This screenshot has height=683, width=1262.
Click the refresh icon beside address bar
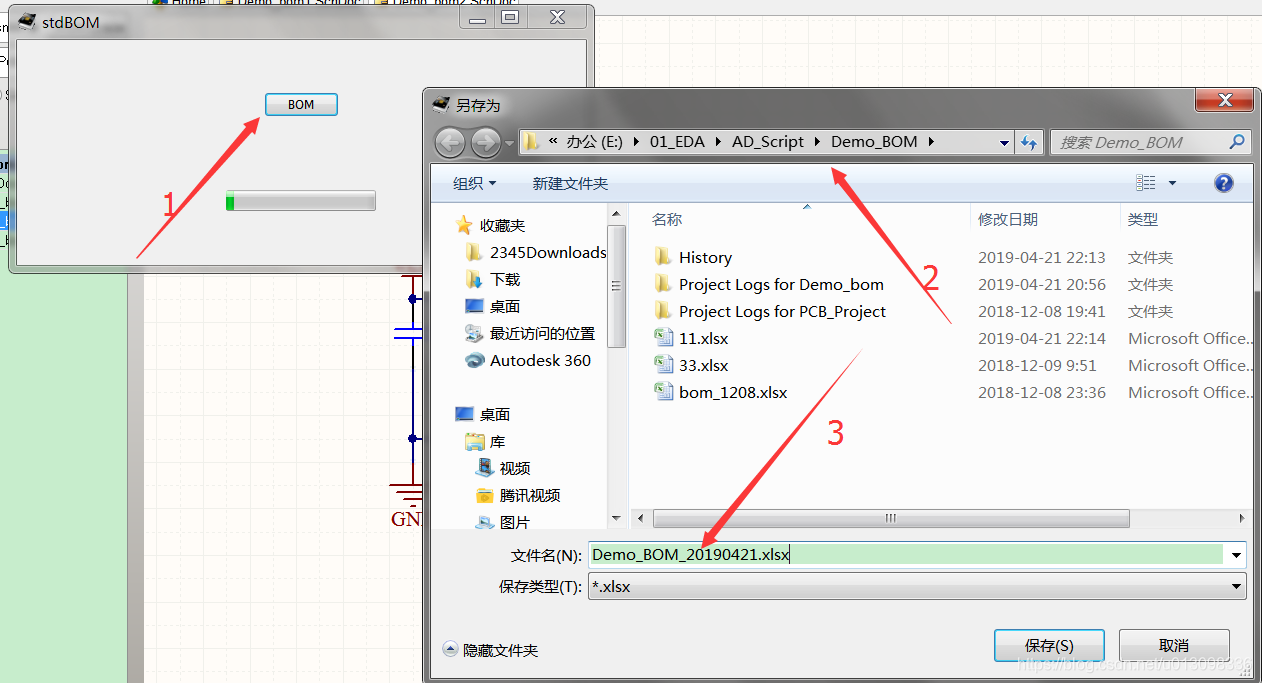tap(1029, 143)
